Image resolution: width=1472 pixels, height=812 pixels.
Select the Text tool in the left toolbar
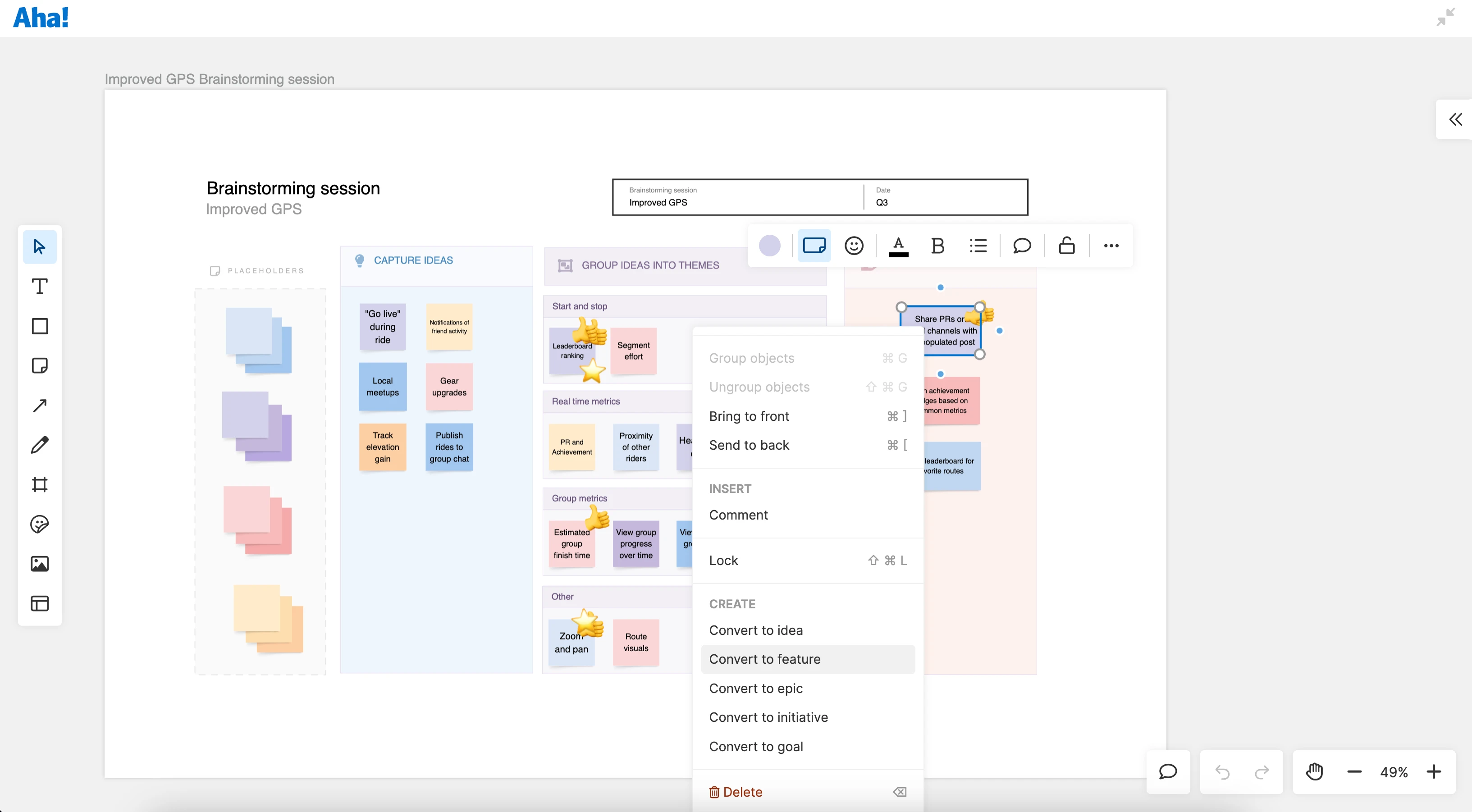39,286
